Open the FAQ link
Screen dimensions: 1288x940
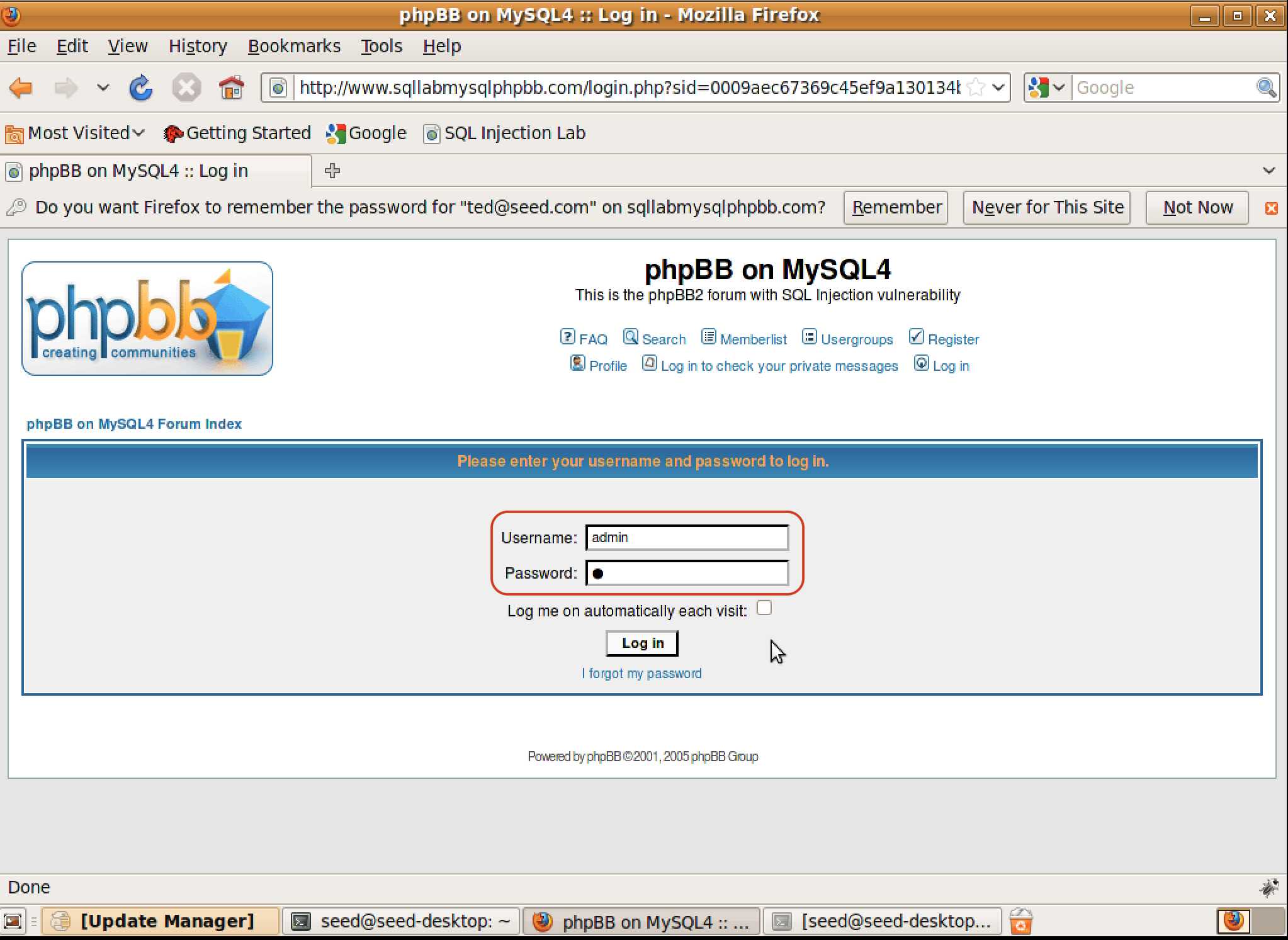[x=593, y=339]
